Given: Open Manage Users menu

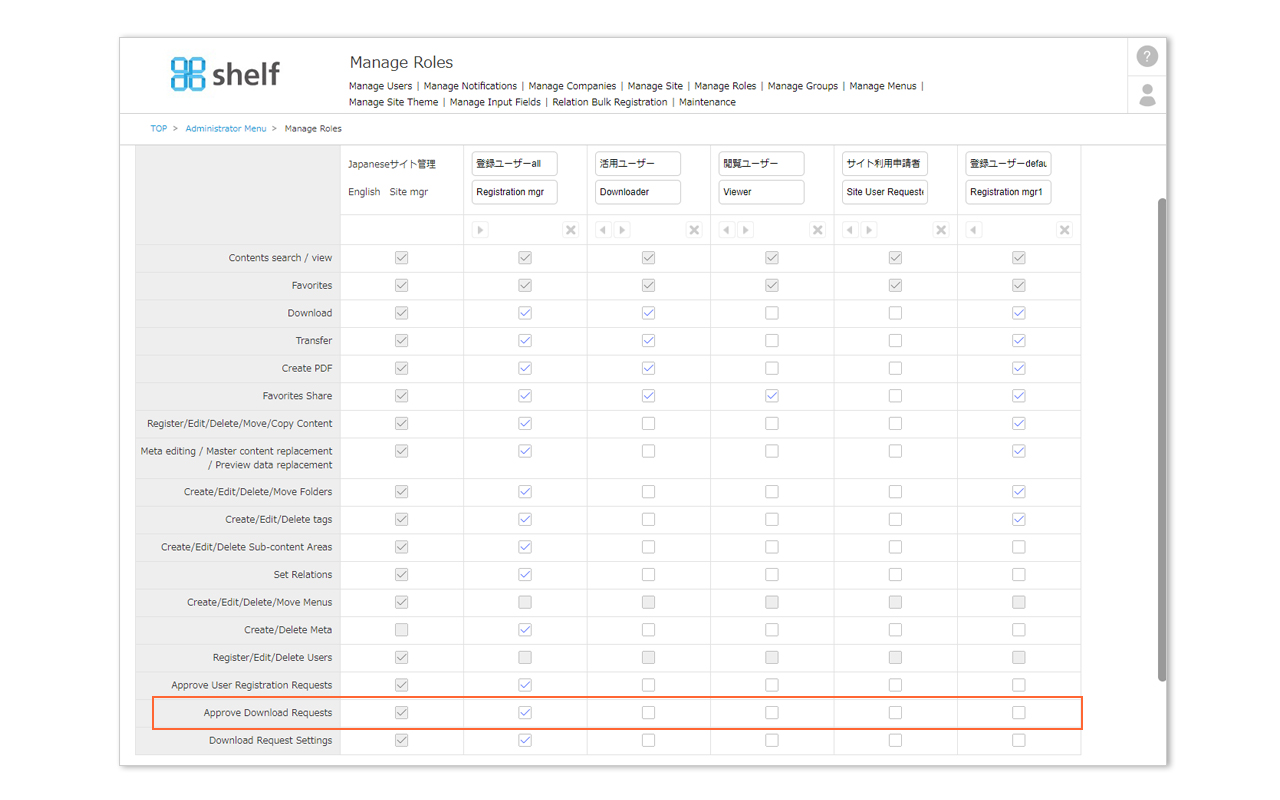Looking at the screenshot, I should [380, 86].
